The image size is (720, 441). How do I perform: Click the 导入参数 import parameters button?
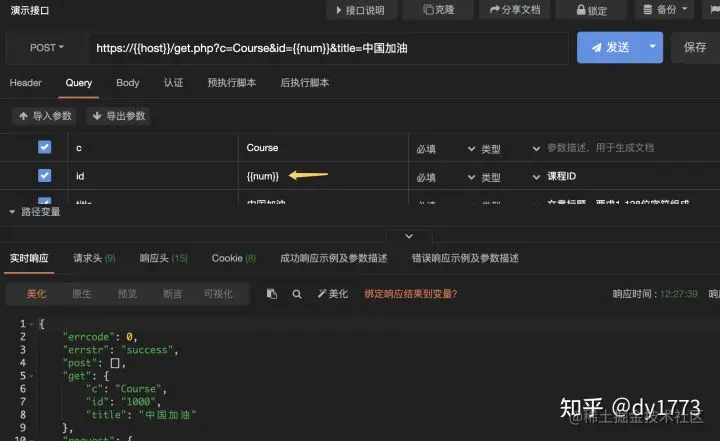(45, 116)
